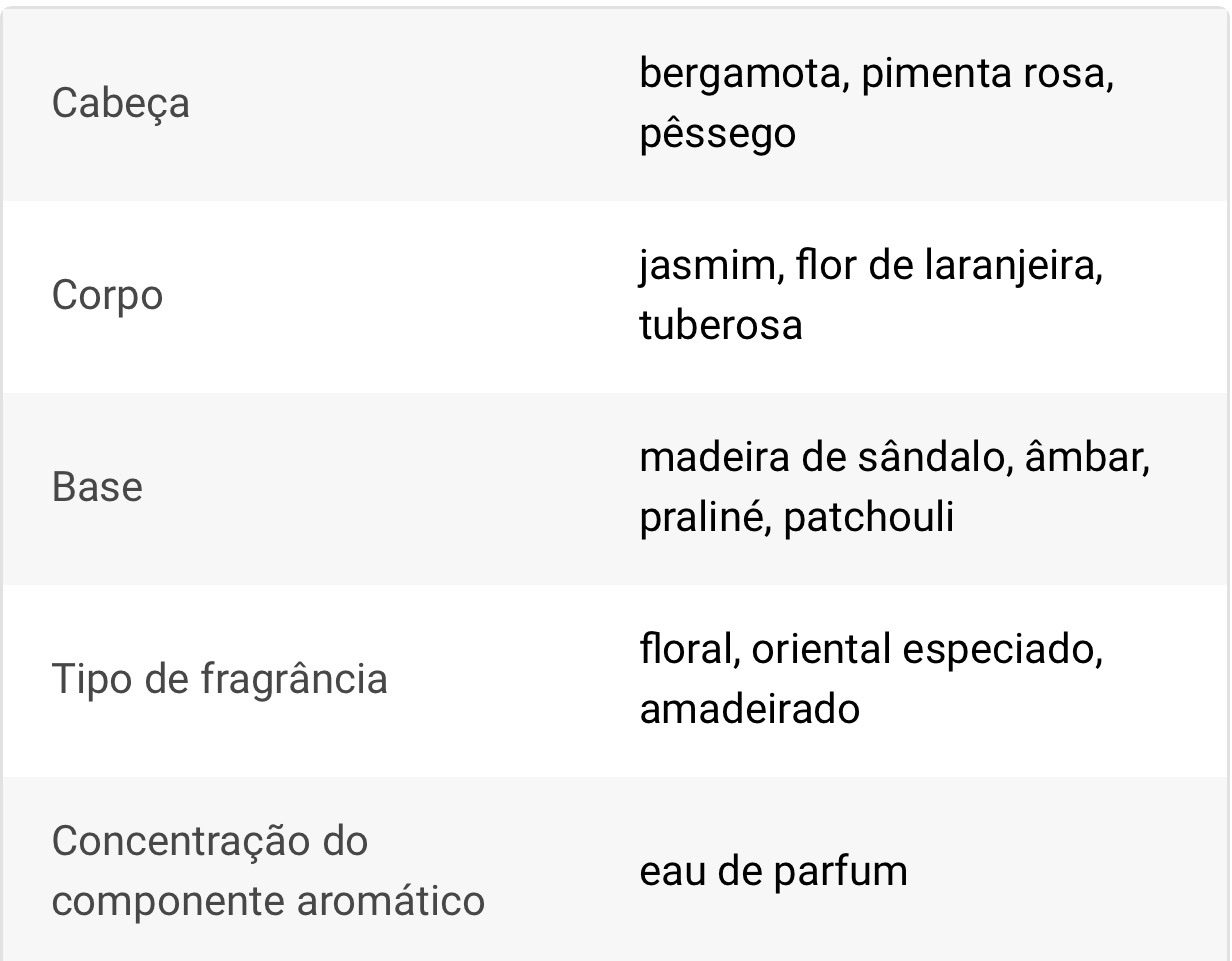Select the Corpo row label
The width and height of the screenshot is (1232, 961).
(107, 295)
